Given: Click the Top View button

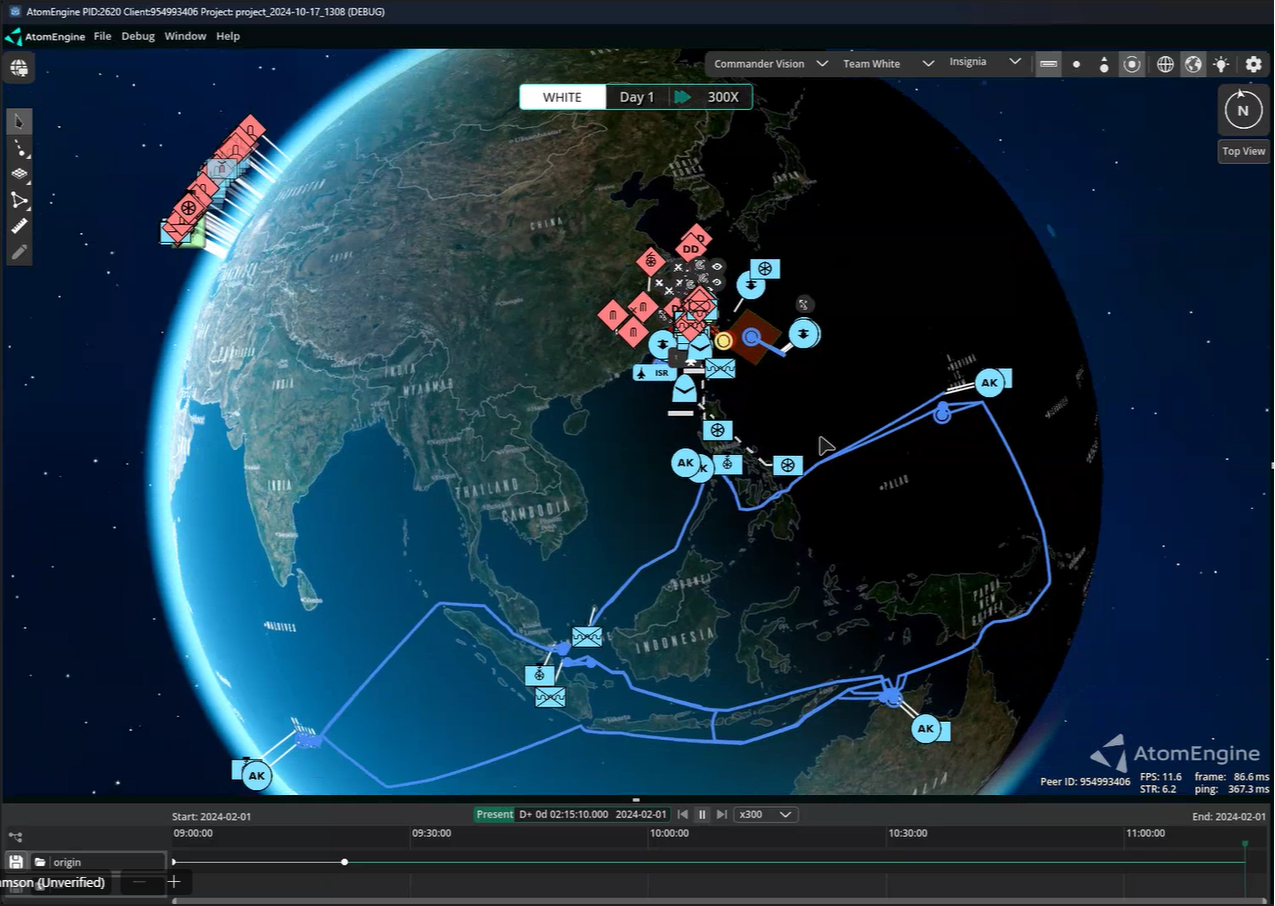Looking at the screenshot, I should pos(1243,151).
